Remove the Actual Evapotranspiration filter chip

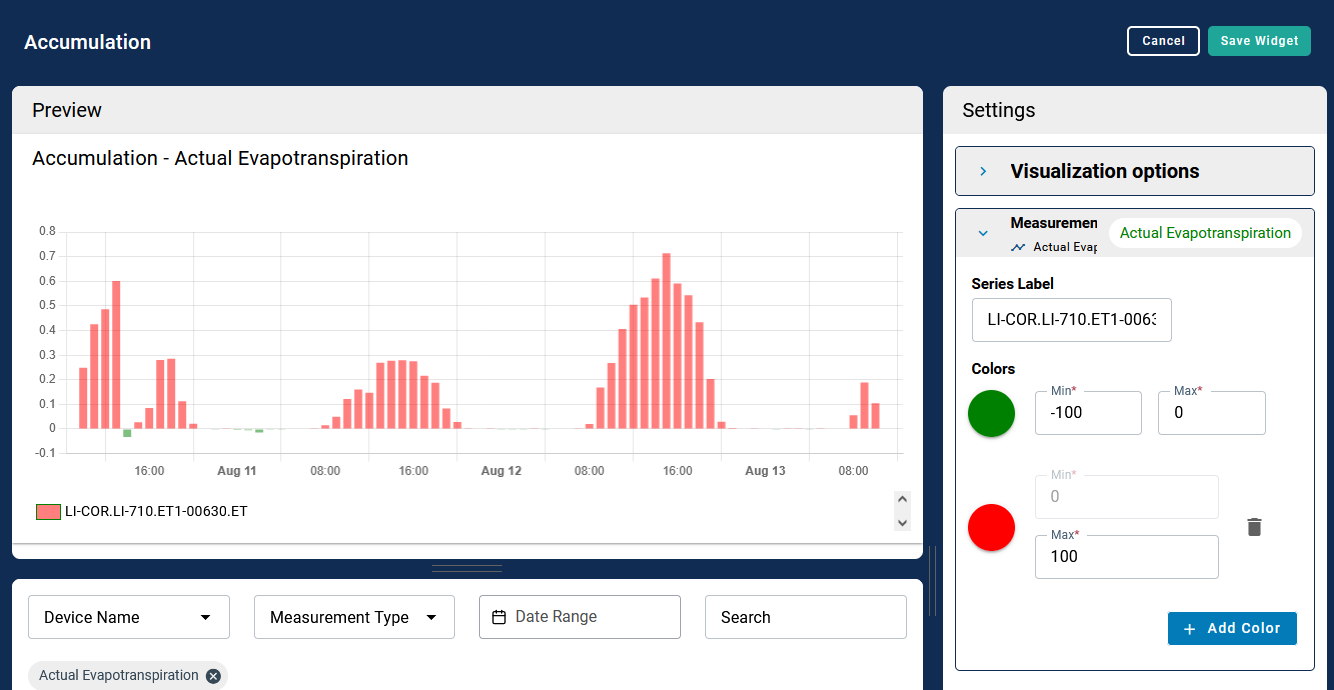pos(213,676)
